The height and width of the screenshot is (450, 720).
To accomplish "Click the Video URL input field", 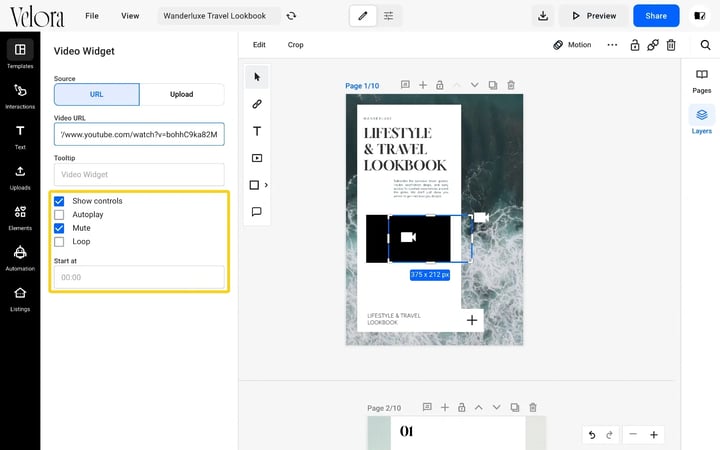I will pyautogui.click(x=139, y=134).
